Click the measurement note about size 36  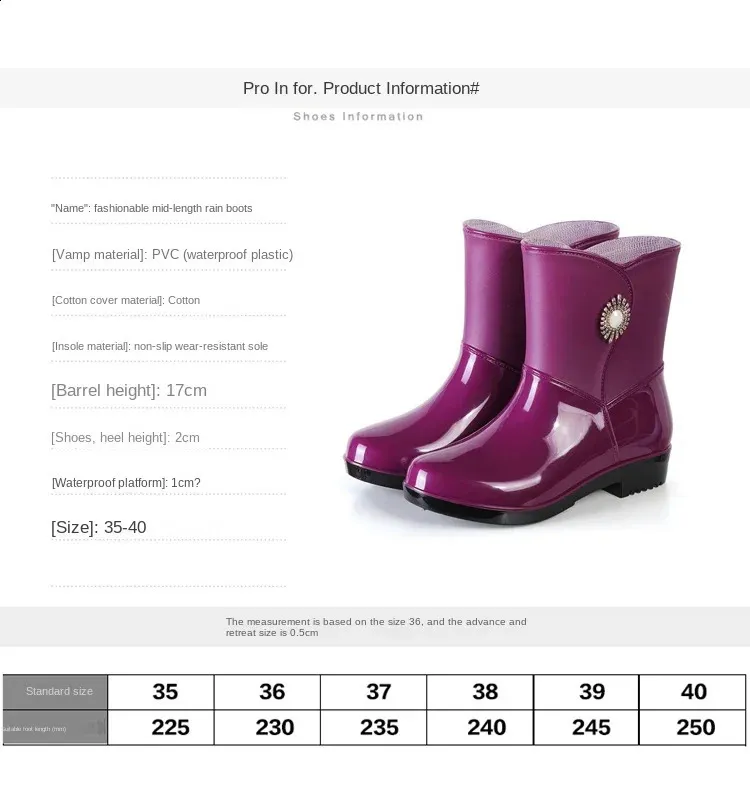[x=376, y=627]
